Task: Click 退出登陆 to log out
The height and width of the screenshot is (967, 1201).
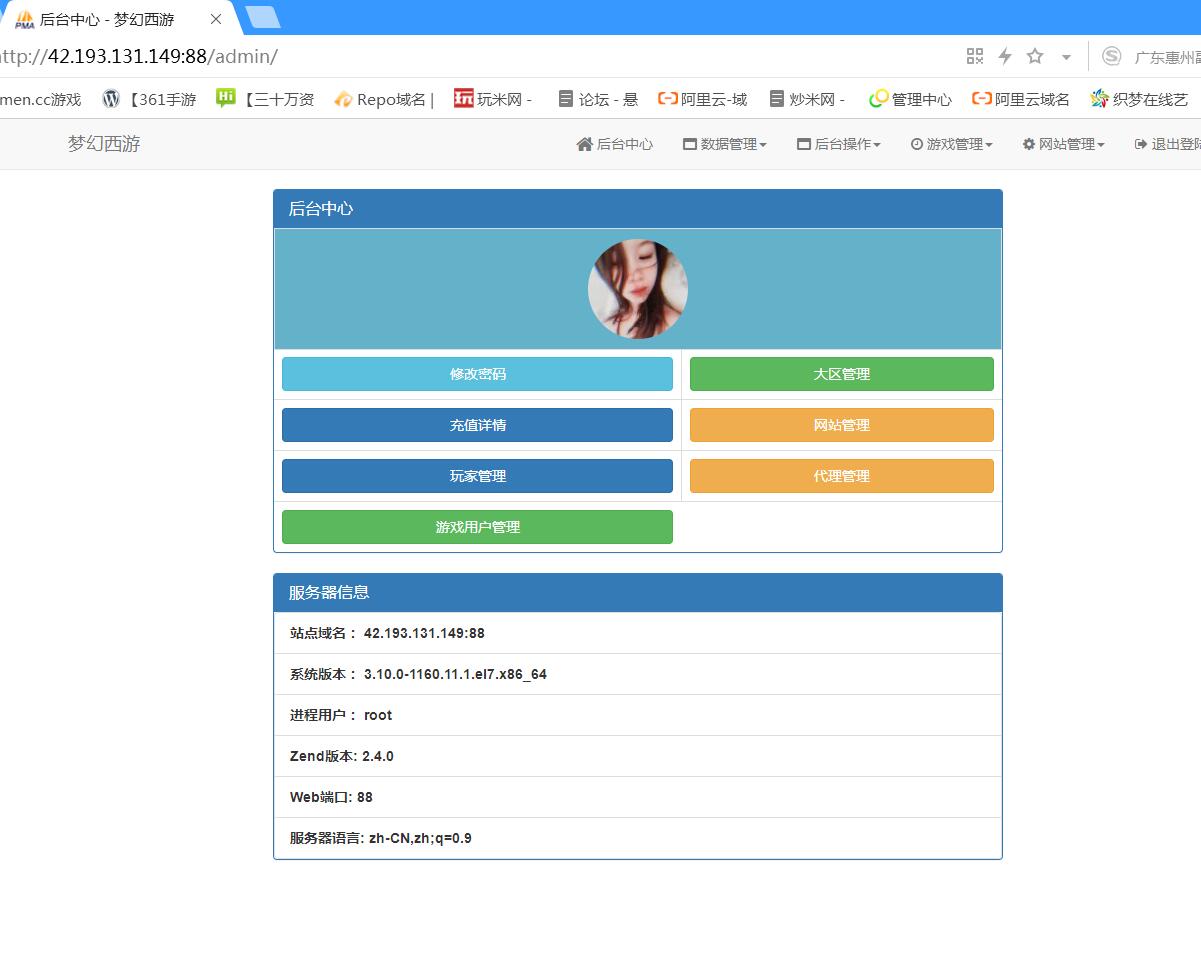Action: click(x=1168, y=144)
